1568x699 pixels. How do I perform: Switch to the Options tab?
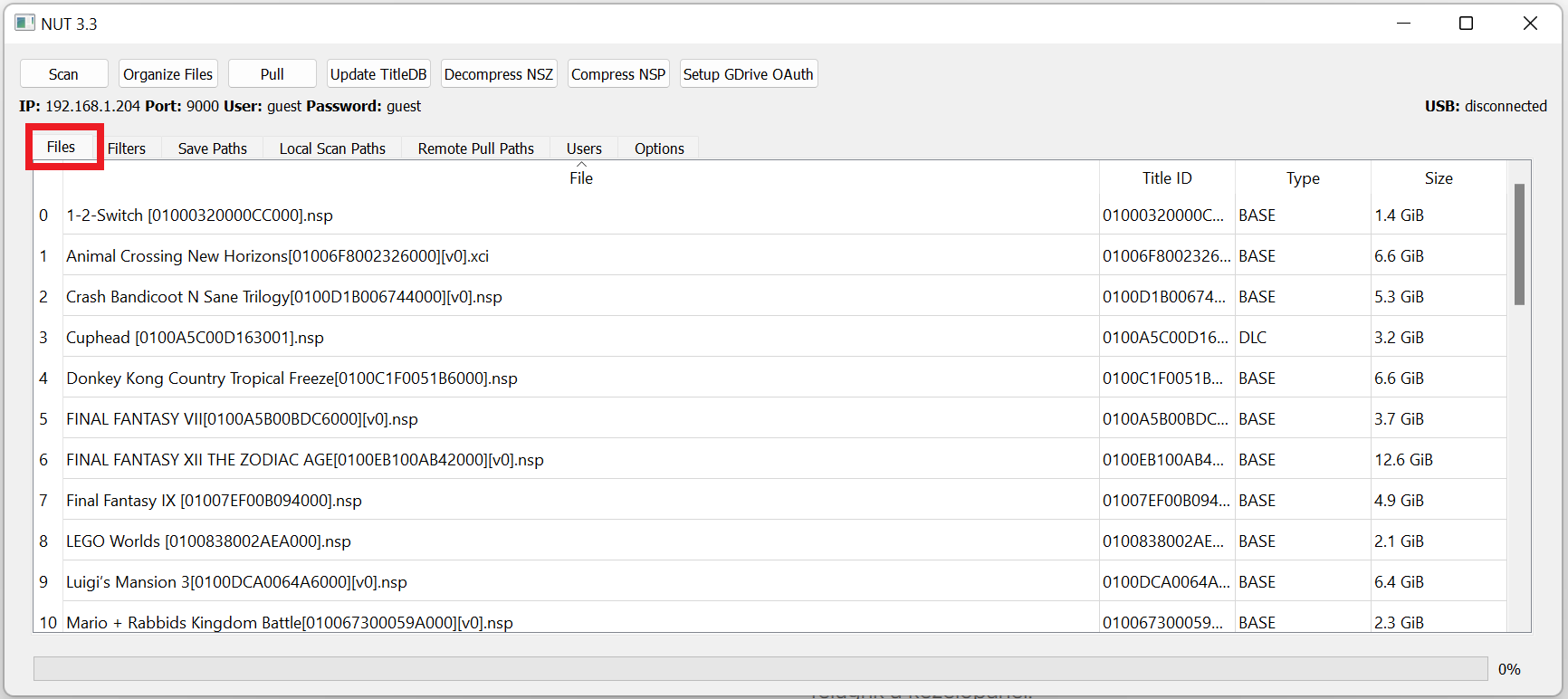pos(659,148)
